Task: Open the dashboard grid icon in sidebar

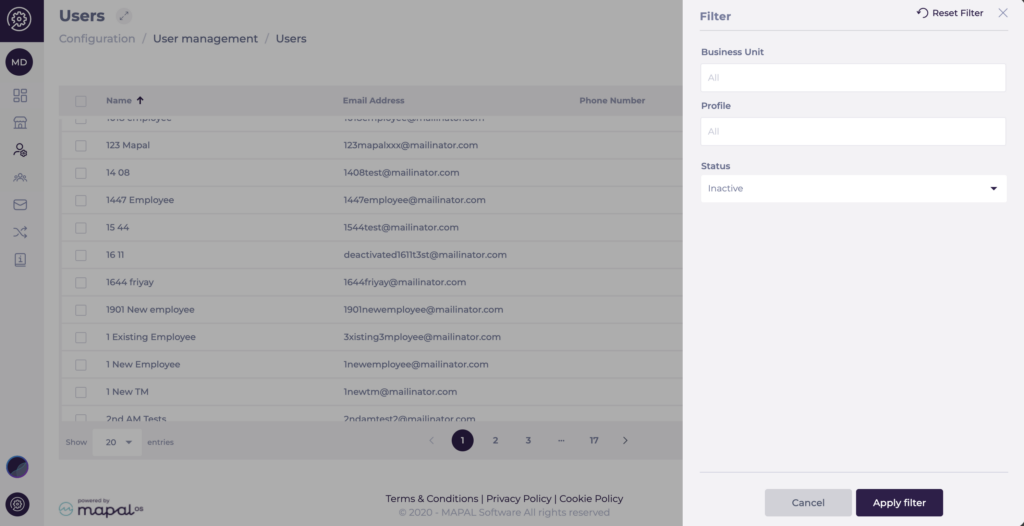Action: click(20, 96)
